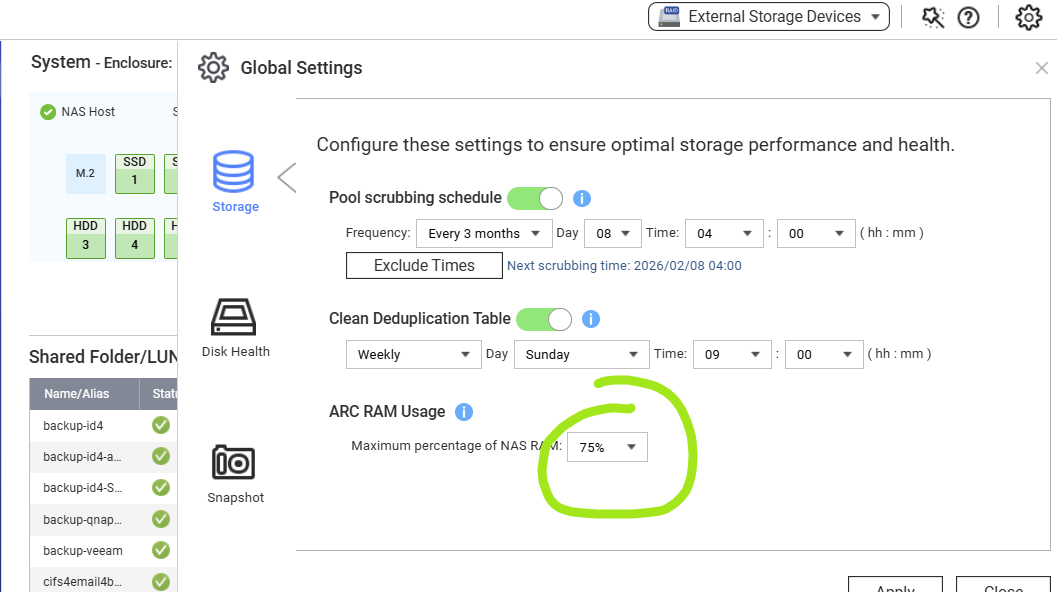Click info icon next to ARC RAM Usage
Screen dimensions: 1057x592
[464, 412]
